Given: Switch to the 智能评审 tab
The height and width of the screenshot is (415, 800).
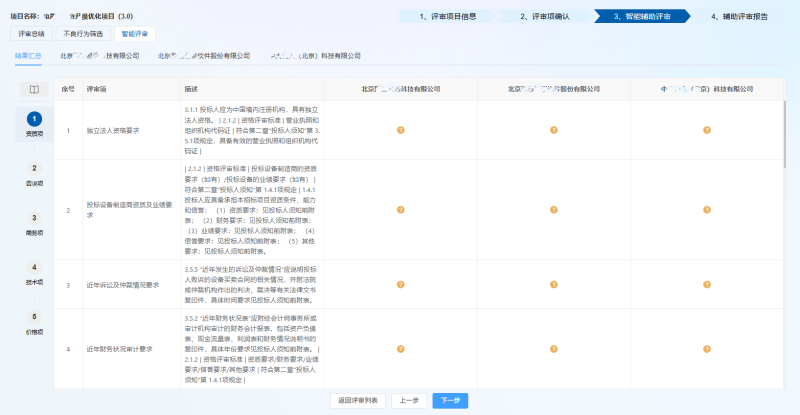Looking at the screenshot, I should (135, 34).
